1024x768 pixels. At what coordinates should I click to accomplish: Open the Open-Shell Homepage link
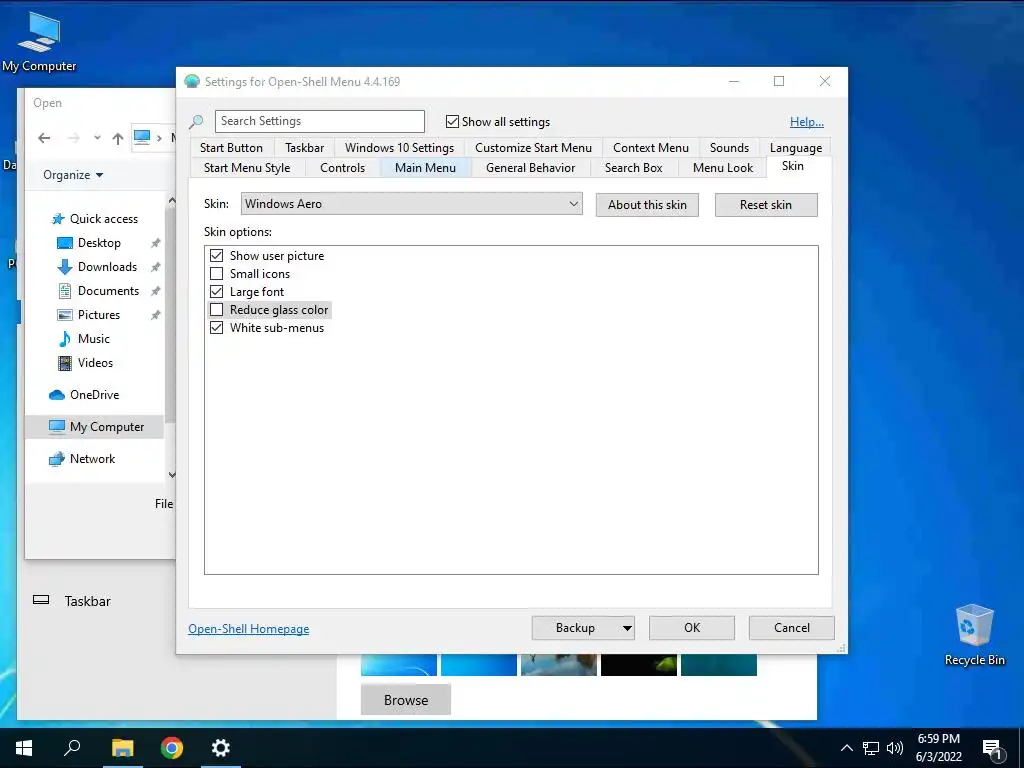[249, 629]
